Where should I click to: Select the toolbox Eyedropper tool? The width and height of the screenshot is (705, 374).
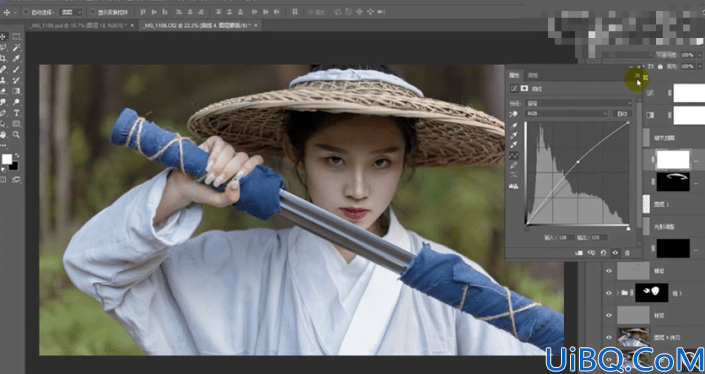(16, 58)
